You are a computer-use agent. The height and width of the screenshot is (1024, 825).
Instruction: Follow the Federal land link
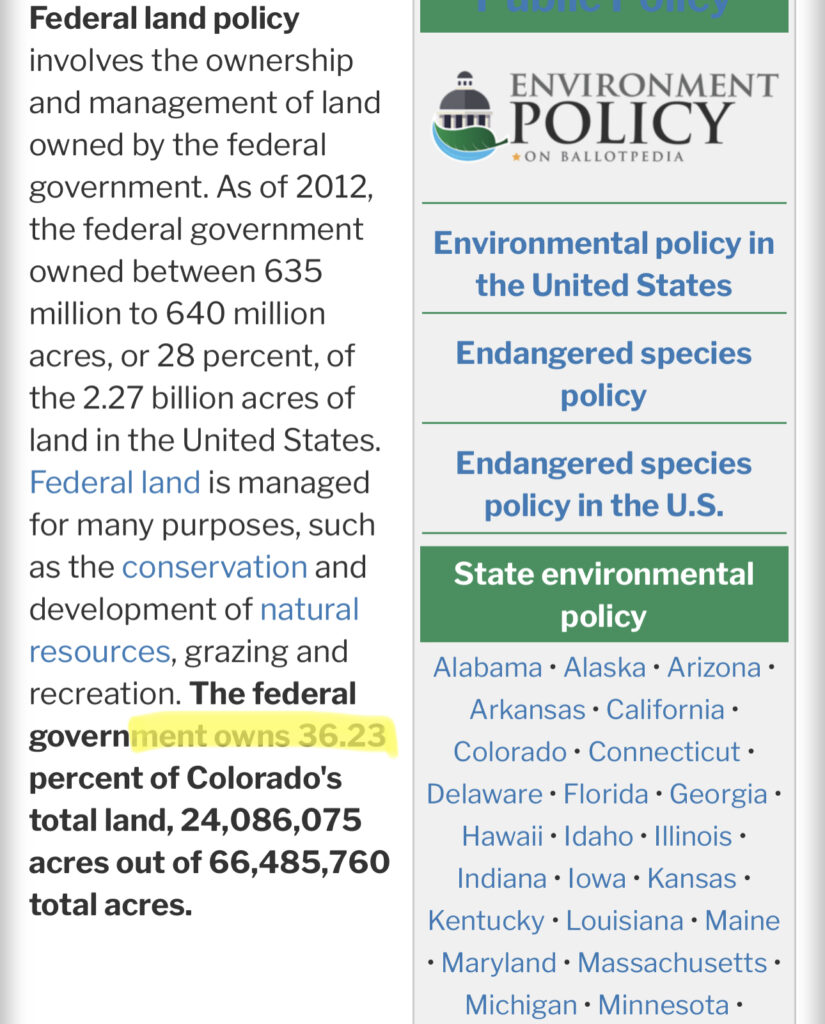[x=115, y=483]
